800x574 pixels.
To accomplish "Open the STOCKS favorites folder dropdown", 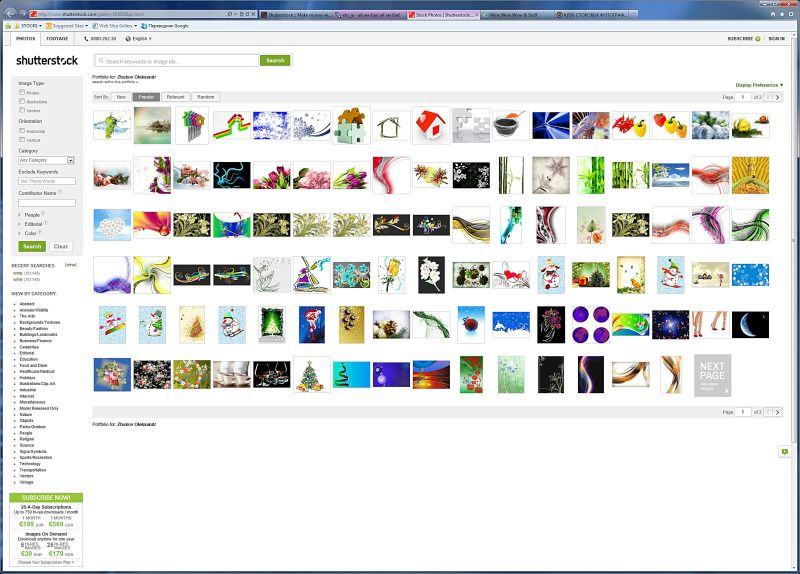I will [29, 26].
